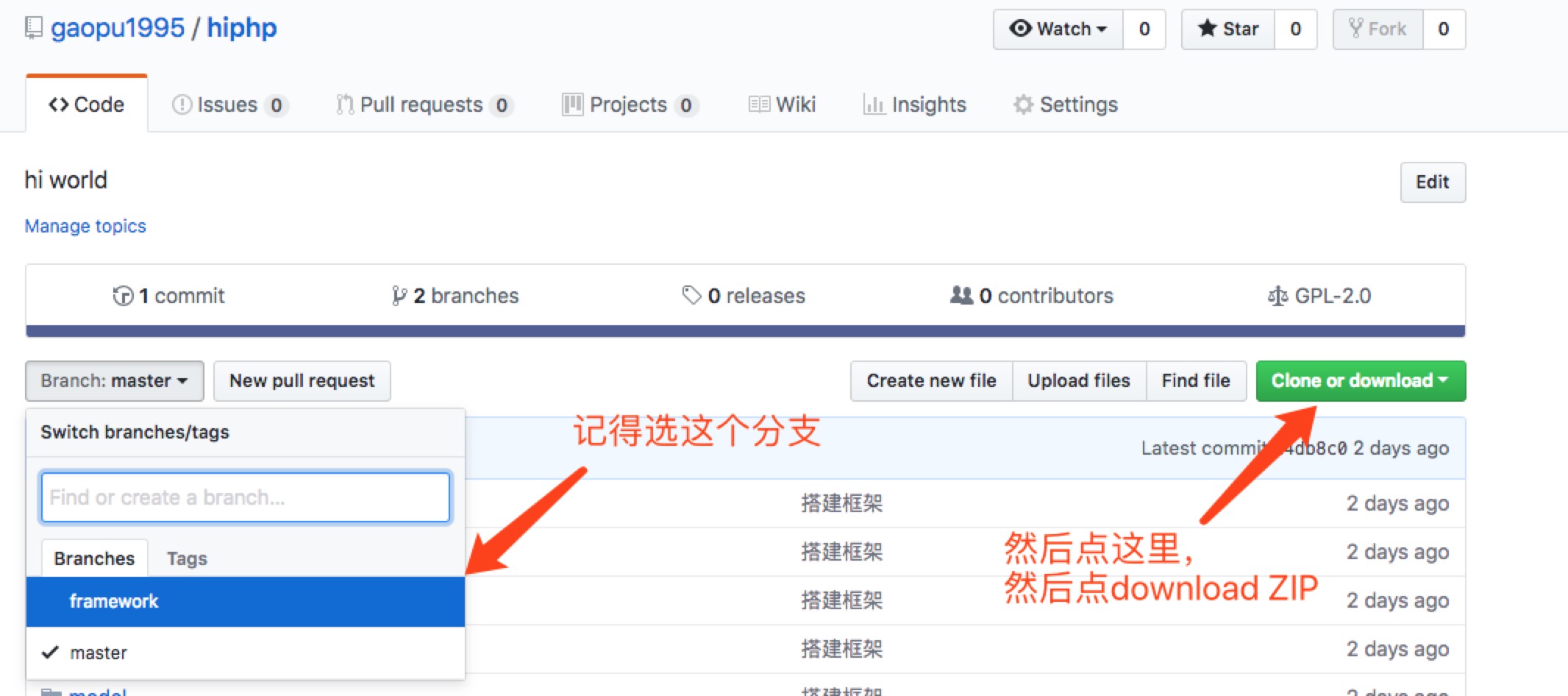
Task: Click the Find or create a branch field
Action: point(246,497)
